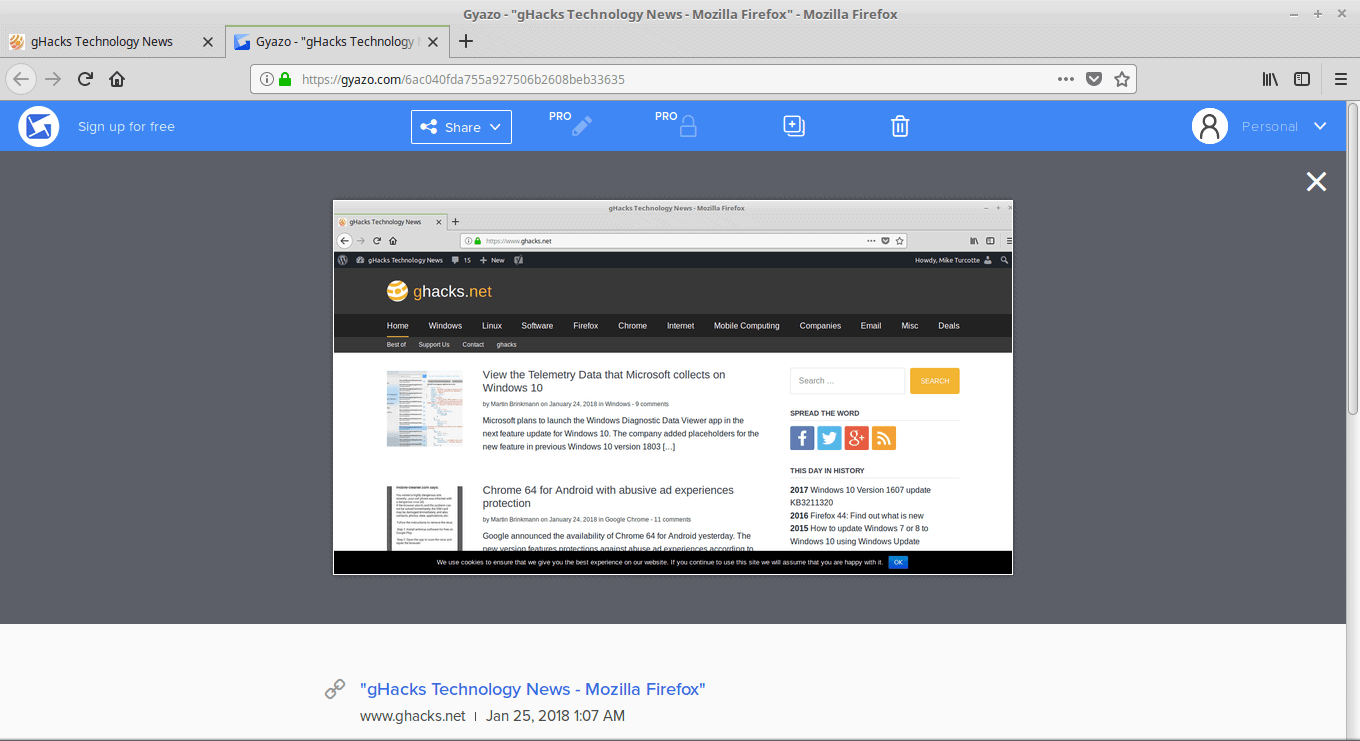The image size is (1360, 741).
Task: Click the uploaded gHacks screenshot image
Action: (x=673, y=388)
